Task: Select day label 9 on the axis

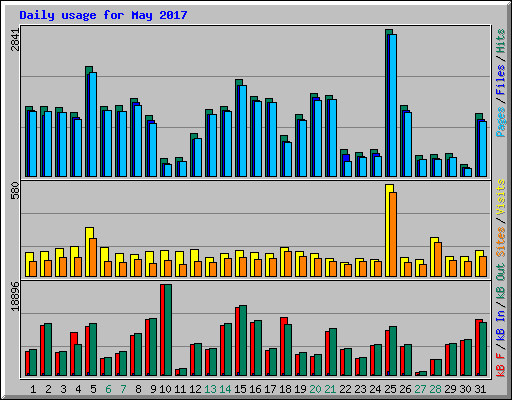Action: pos(153,389)
